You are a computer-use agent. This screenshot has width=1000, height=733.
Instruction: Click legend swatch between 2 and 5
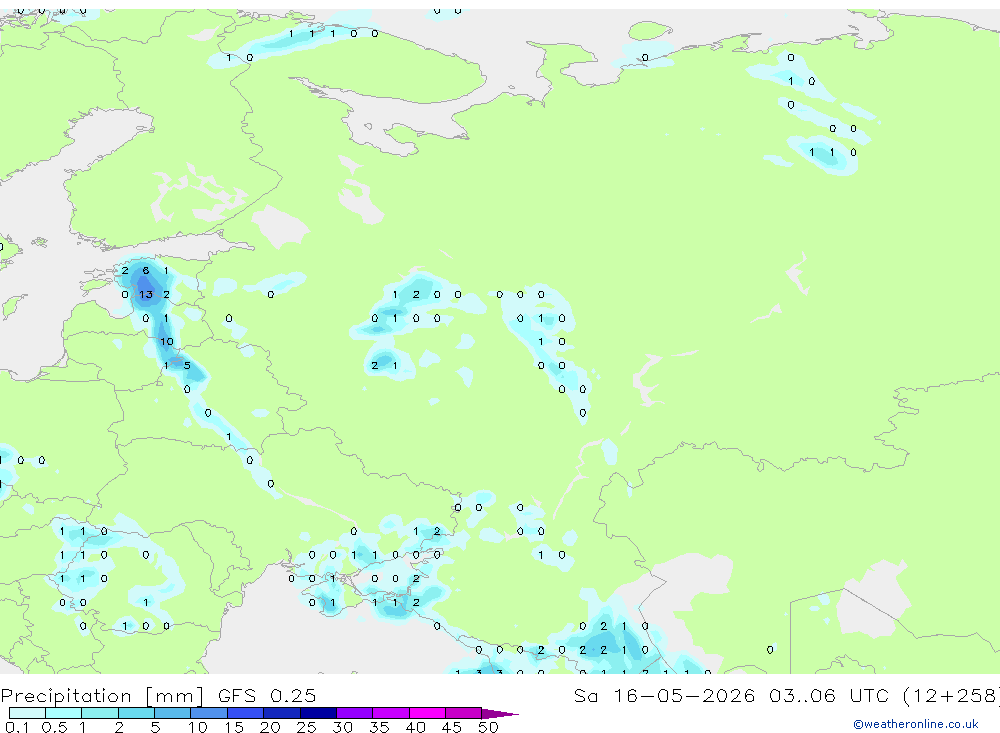pos(136,713)
